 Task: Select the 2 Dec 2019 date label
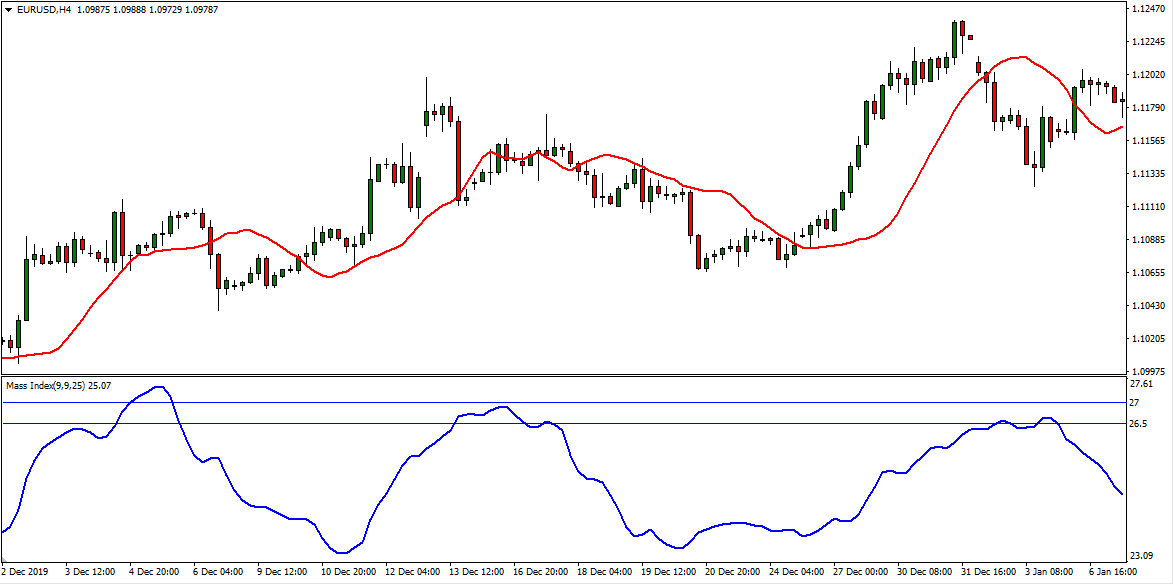[x=26, y=572]
